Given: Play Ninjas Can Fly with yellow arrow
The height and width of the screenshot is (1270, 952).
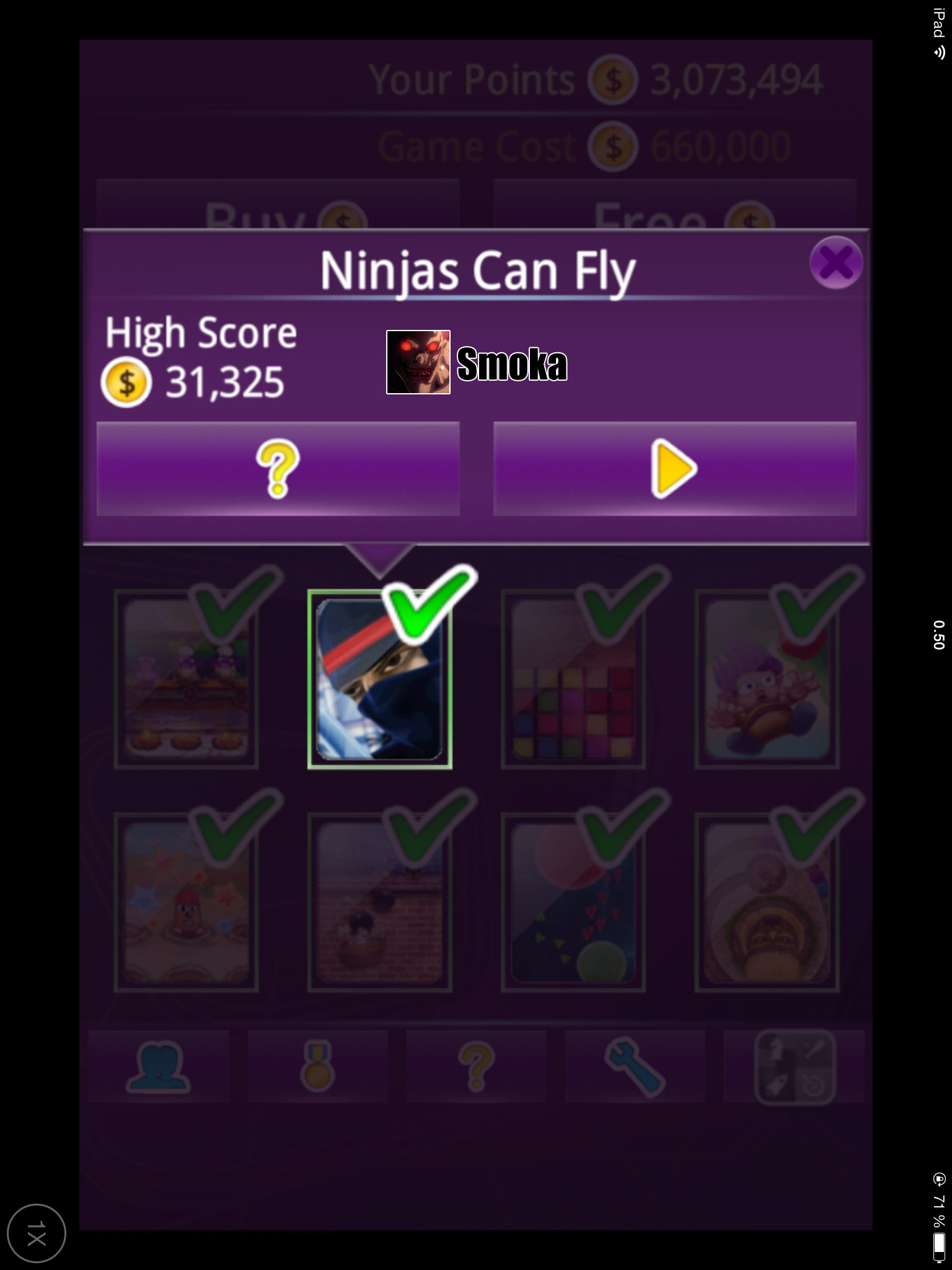Looking at the screenshot, I should click(674, 469).
